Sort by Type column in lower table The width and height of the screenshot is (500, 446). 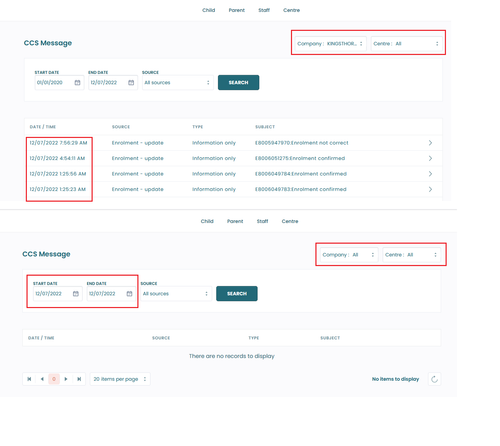click(254, 338)
